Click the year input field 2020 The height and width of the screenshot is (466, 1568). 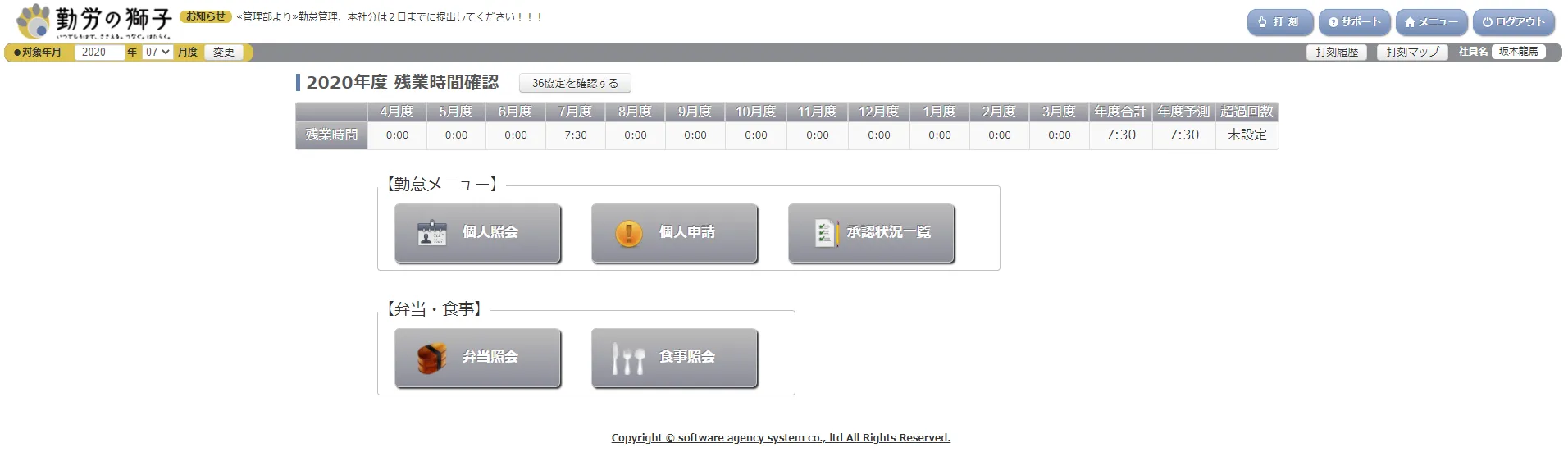point(98,53)
